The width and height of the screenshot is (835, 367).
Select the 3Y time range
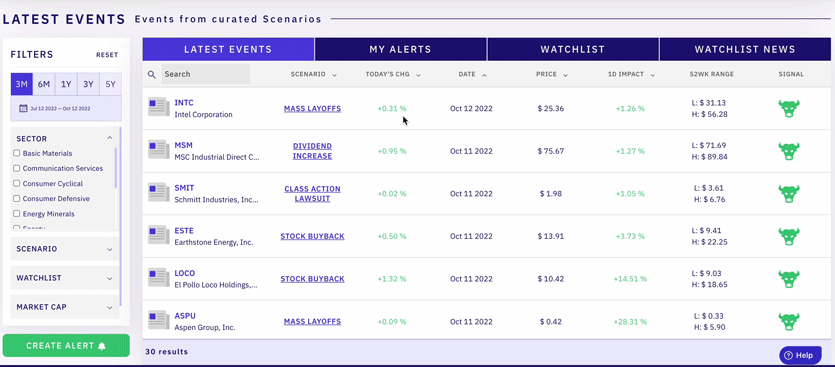tap(88, 84)
